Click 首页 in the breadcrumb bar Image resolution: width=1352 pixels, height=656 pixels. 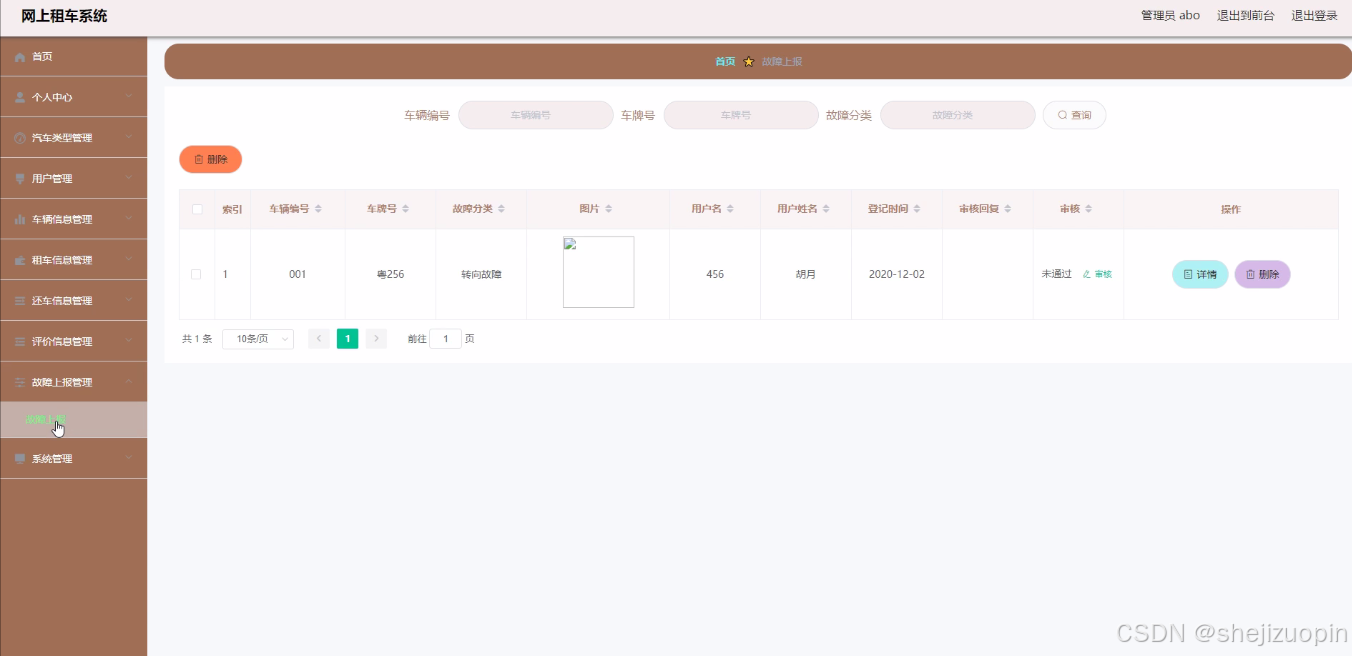coord(725,62)
